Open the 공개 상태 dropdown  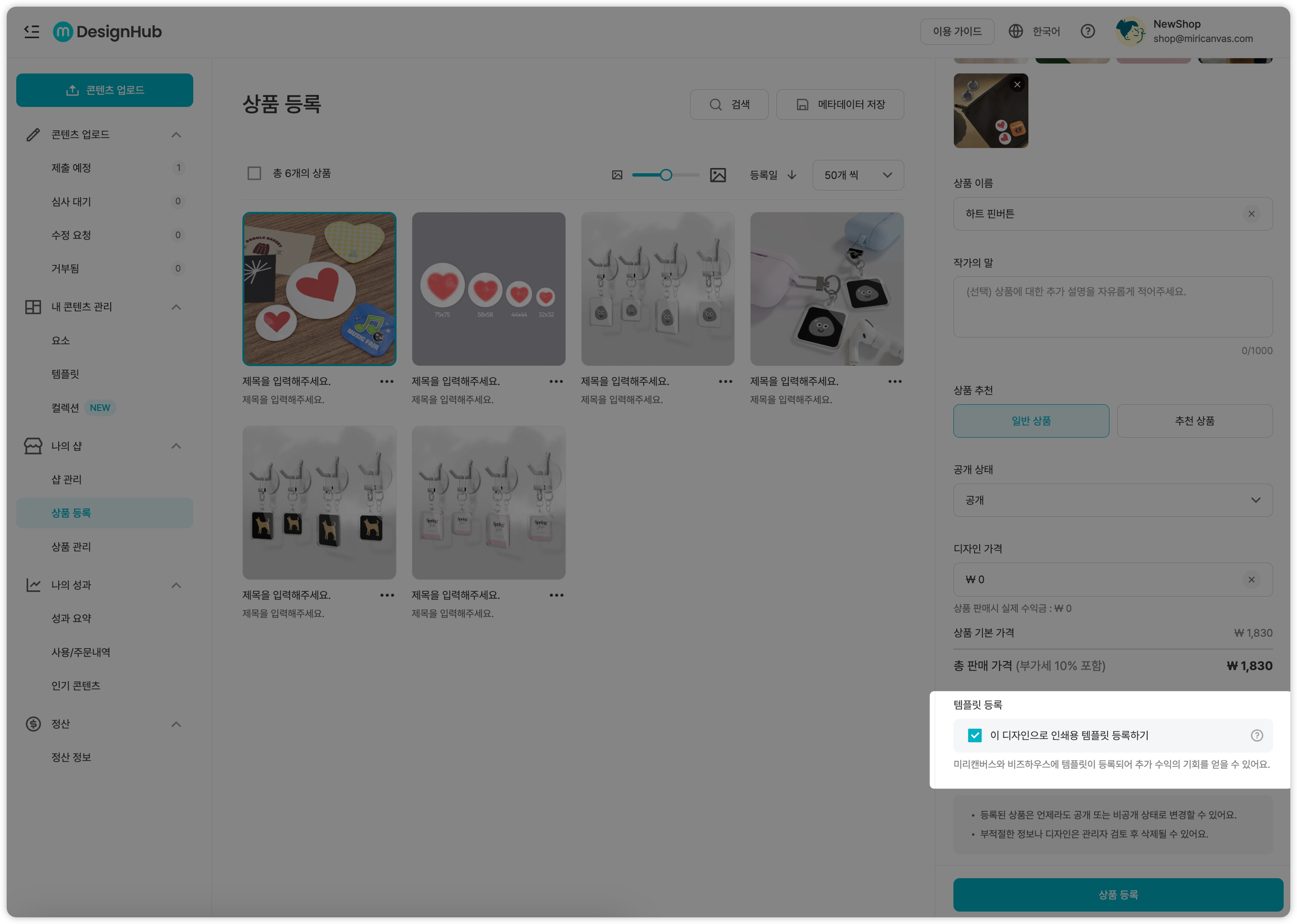1112,500
